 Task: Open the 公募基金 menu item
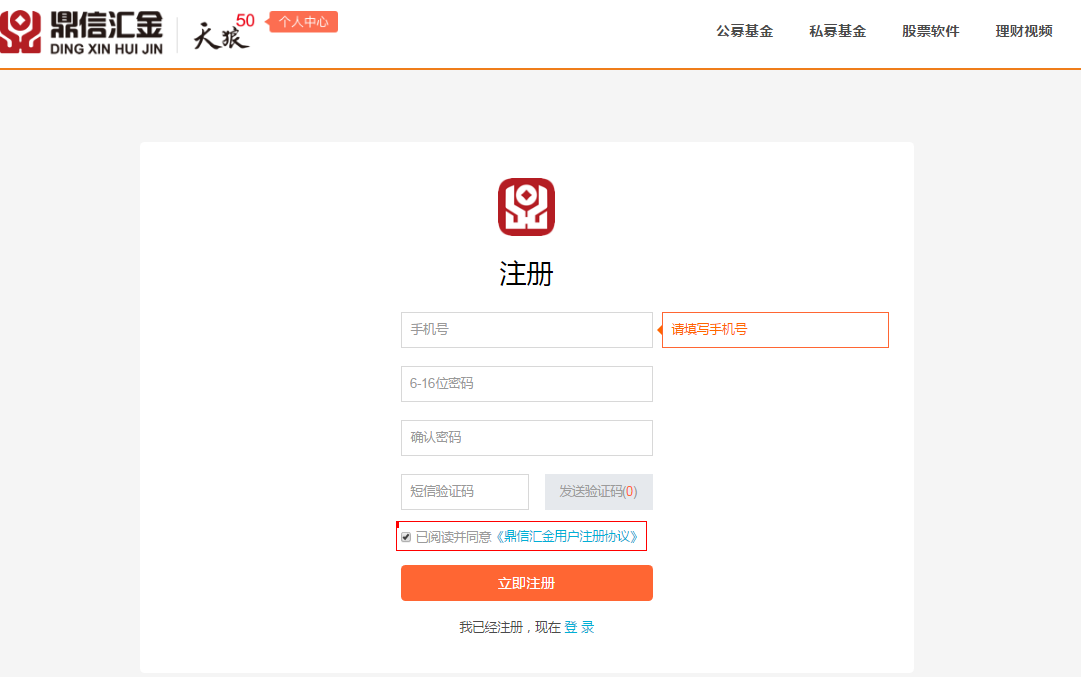tap(745, 31)
